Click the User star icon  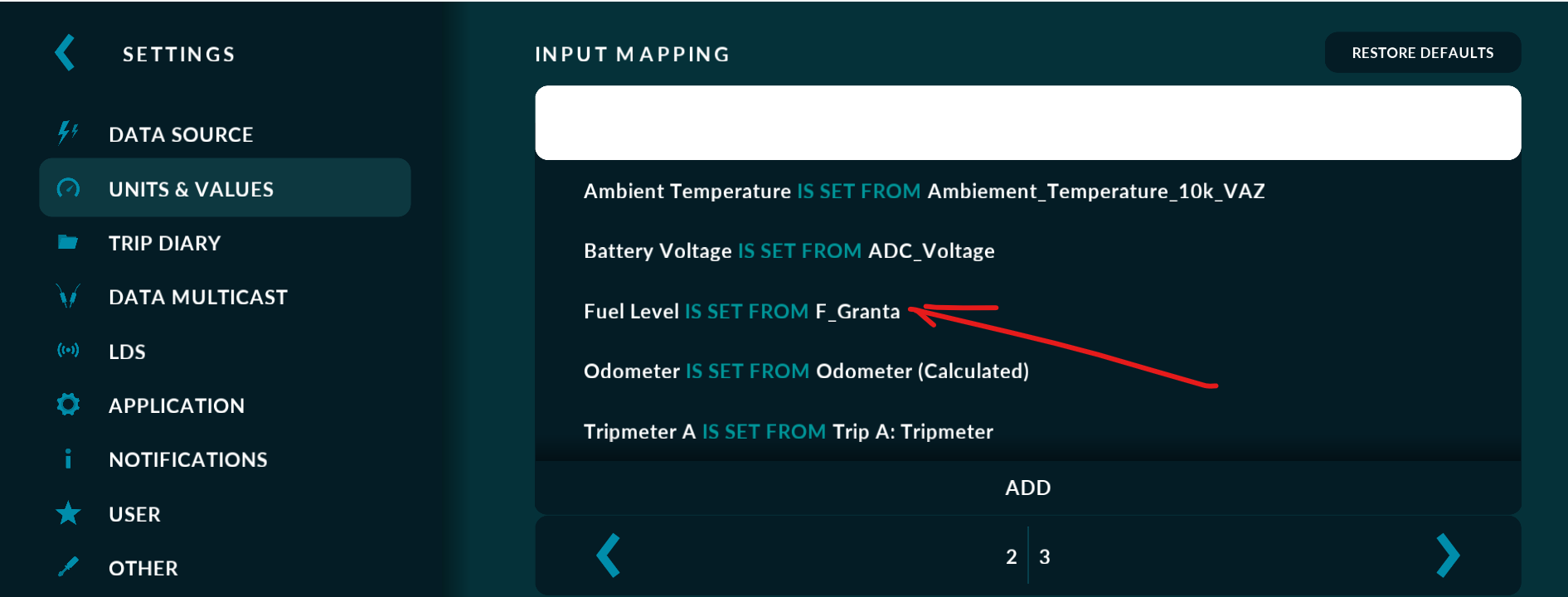click(x=68, y=514)
